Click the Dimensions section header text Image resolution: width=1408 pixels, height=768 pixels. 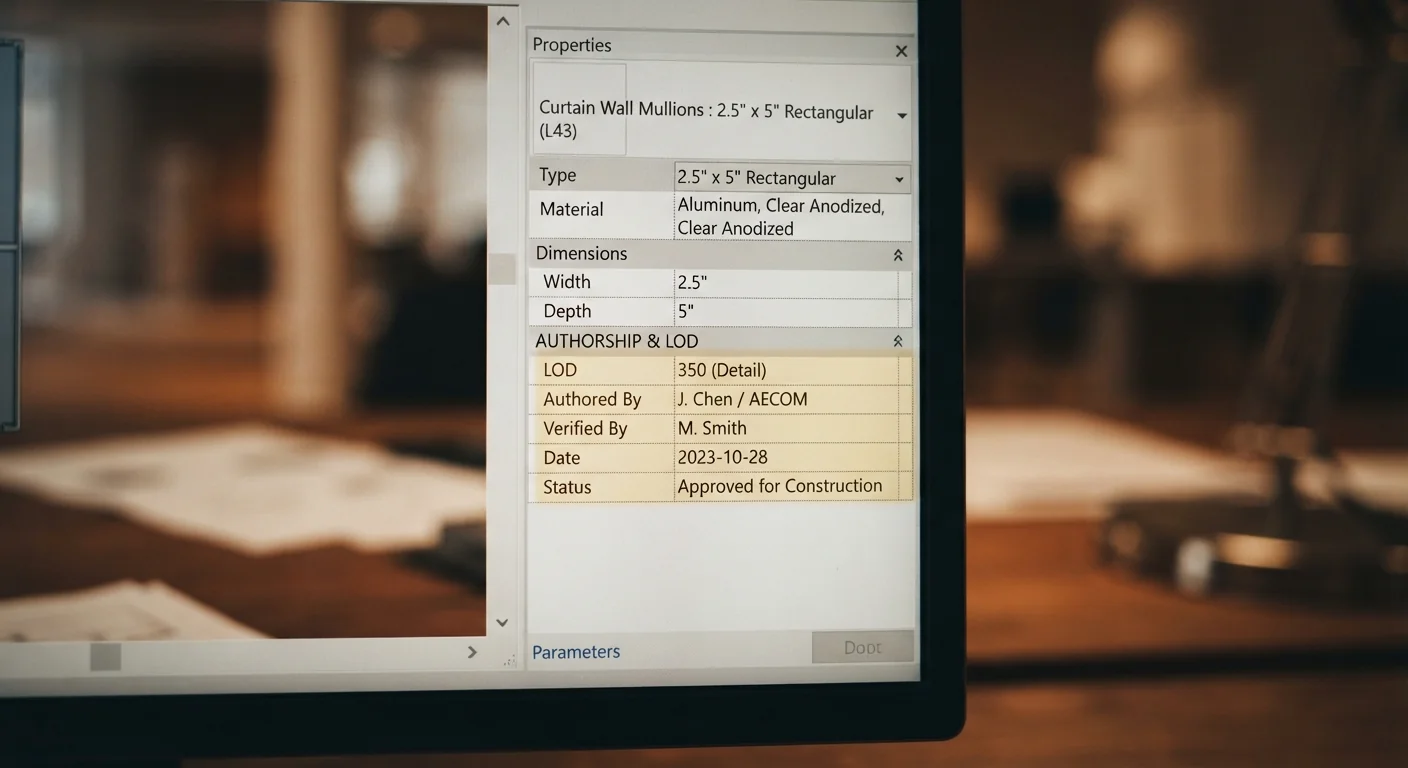point(582,254)
